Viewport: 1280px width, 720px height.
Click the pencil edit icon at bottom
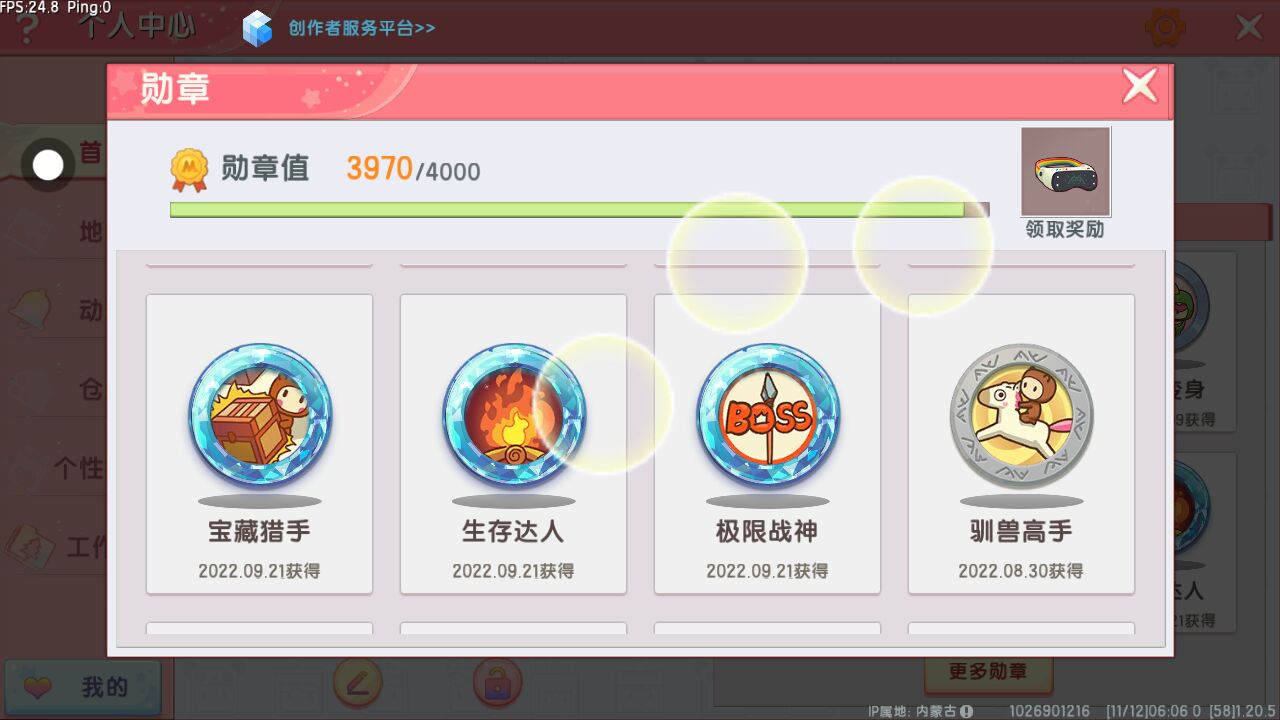click(x=358, y=684)
